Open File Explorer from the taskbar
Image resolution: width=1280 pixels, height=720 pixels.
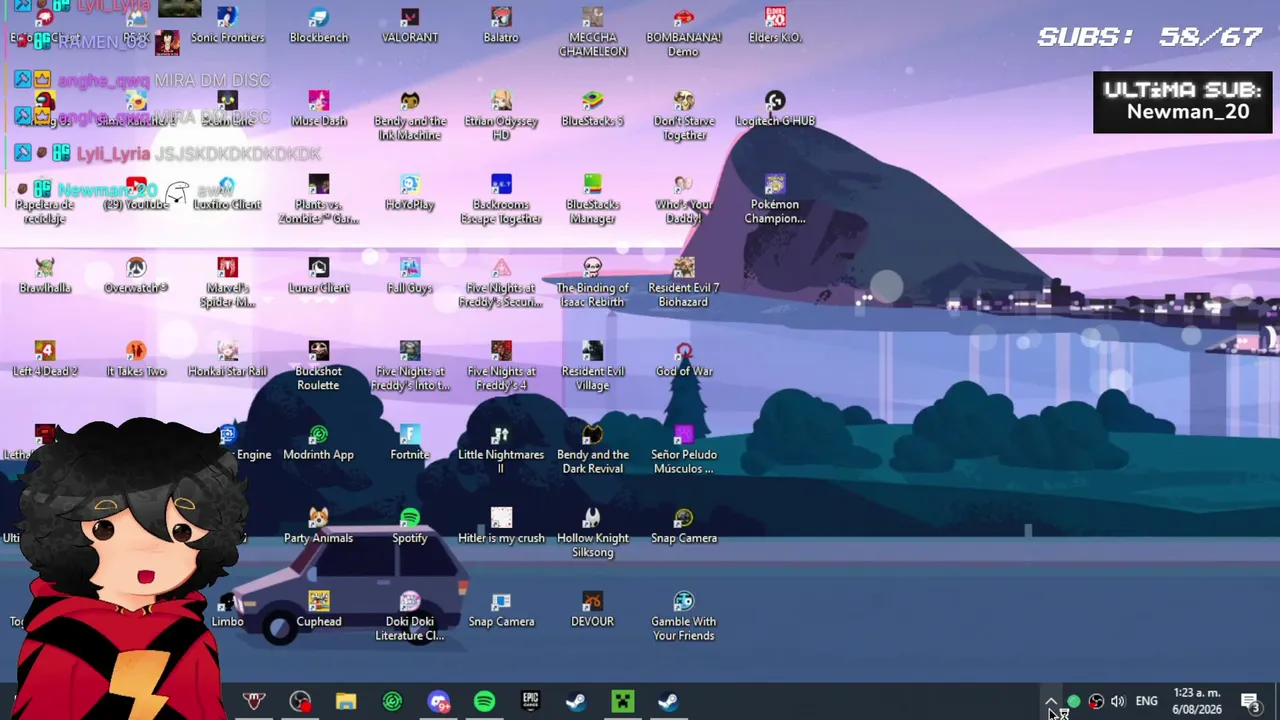click(x=346, y=702)
